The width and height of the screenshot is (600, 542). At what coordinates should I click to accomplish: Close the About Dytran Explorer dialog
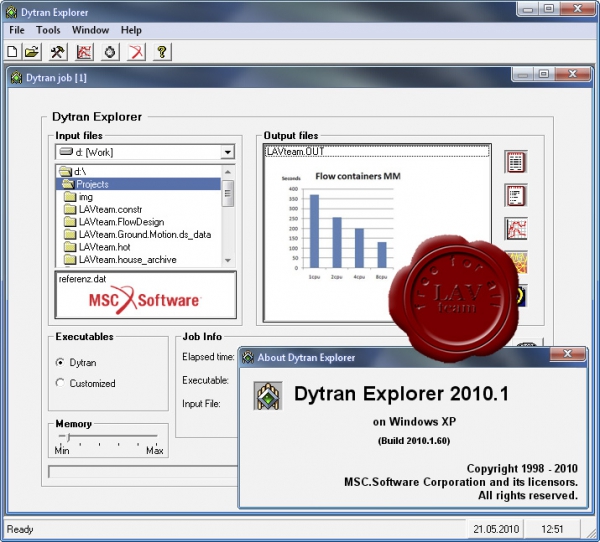(567, 354)
